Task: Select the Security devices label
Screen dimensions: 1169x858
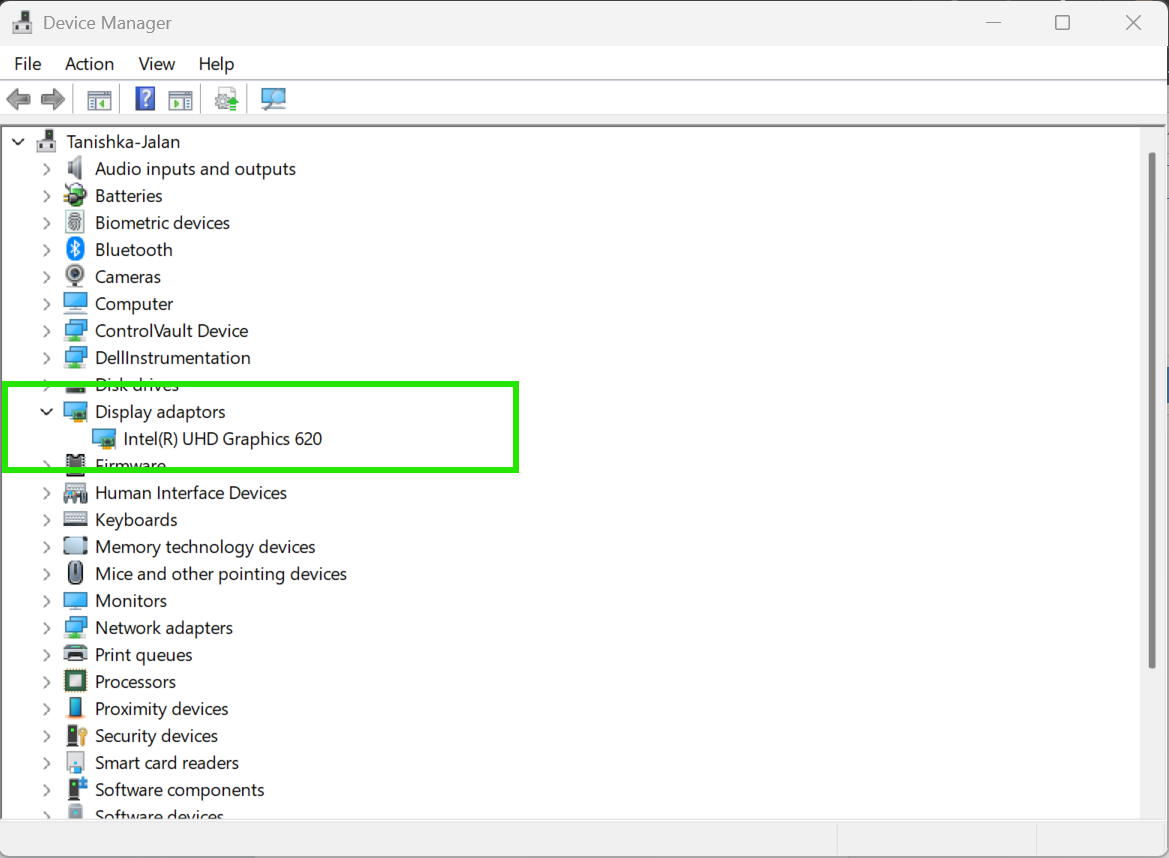Action: [x=157, y=736]
